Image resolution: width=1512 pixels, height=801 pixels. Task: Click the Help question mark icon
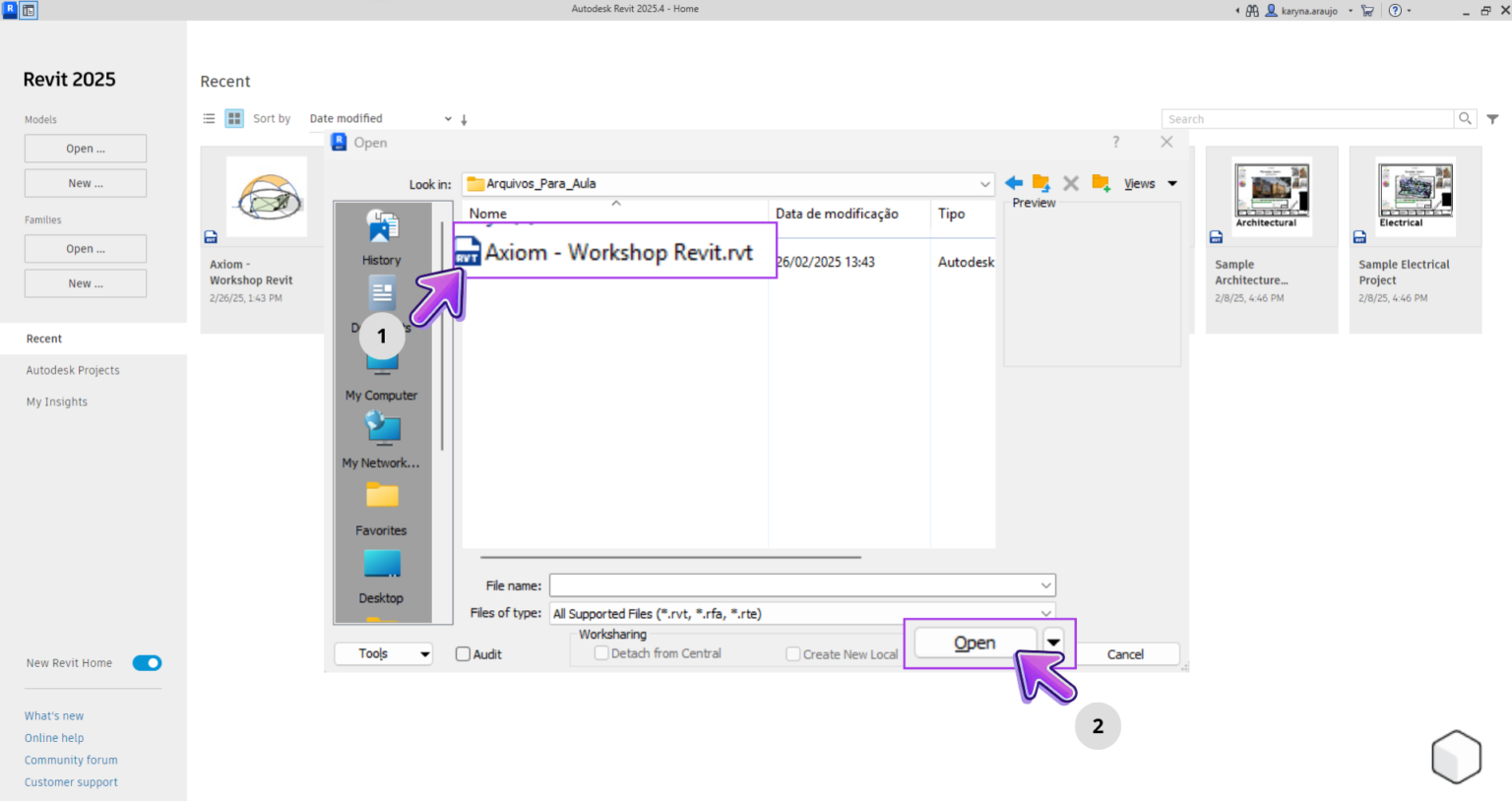(1395, 11)
